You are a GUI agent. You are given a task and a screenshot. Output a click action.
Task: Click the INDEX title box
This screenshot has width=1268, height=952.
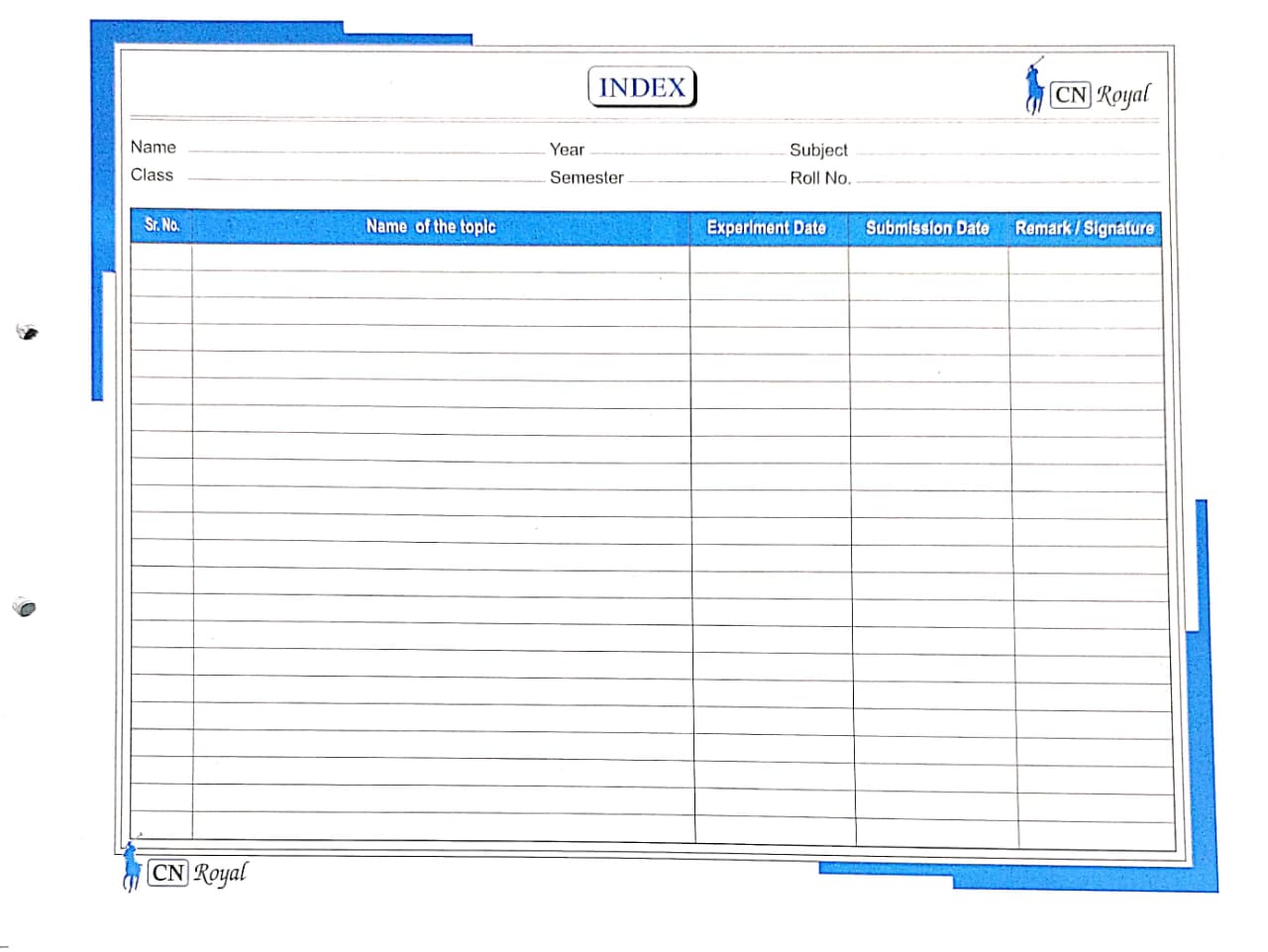coord(642,87)
